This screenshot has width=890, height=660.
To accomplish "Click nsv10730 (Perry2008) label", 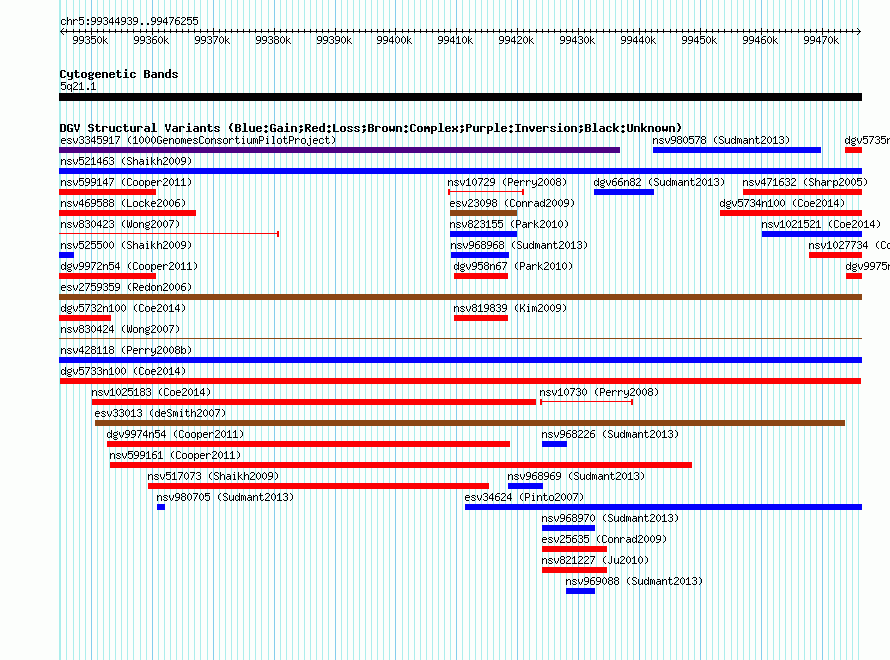I will pyautogui.click(x=599, y=392).
